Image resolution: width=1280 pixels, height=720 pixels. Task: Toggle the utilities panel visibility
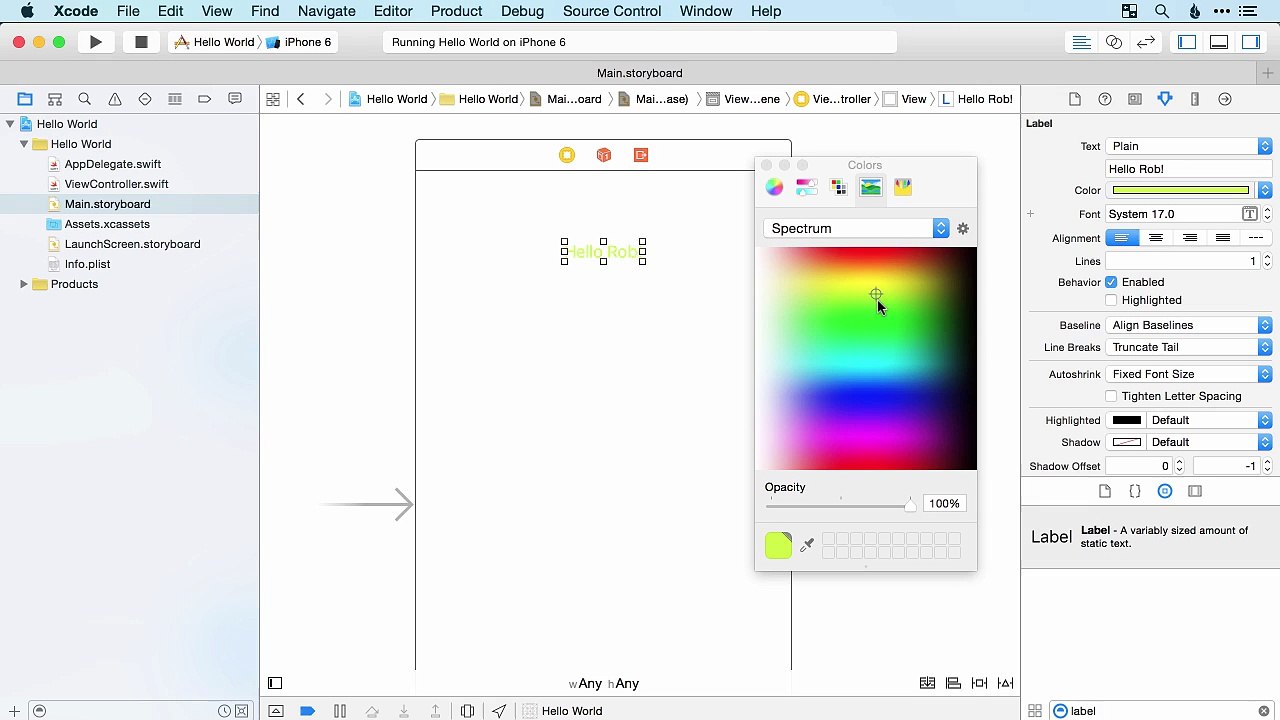coord(1251,42)
